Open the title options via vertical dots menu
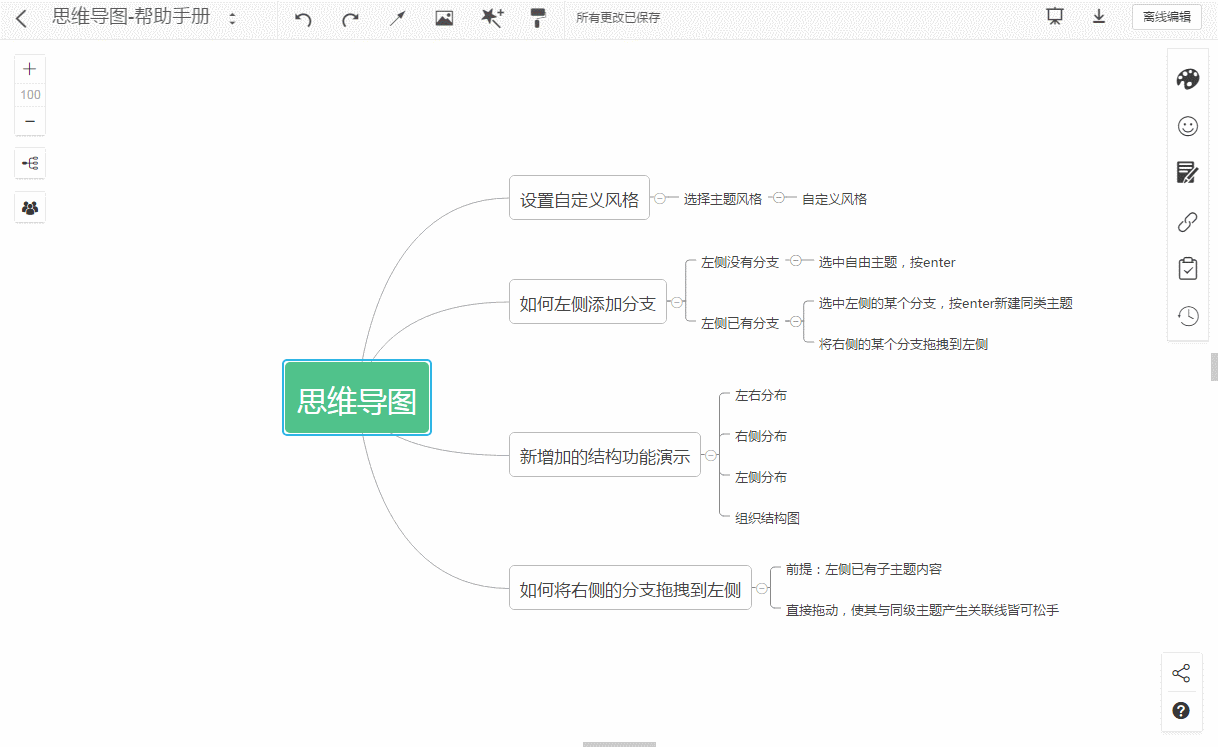 coord(231,17)
